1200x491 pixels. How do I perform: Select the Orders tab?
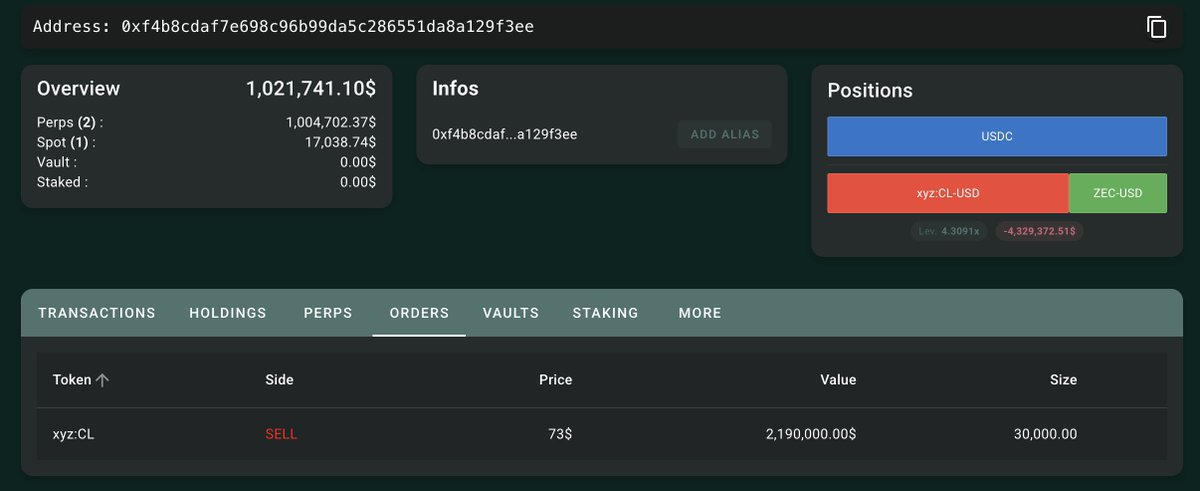(419, 313)
